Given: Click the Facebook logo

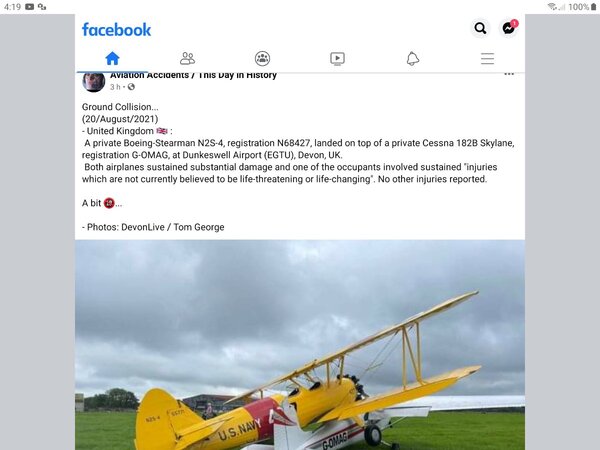Looking at the screenshot, I should [x=116, y=29].
